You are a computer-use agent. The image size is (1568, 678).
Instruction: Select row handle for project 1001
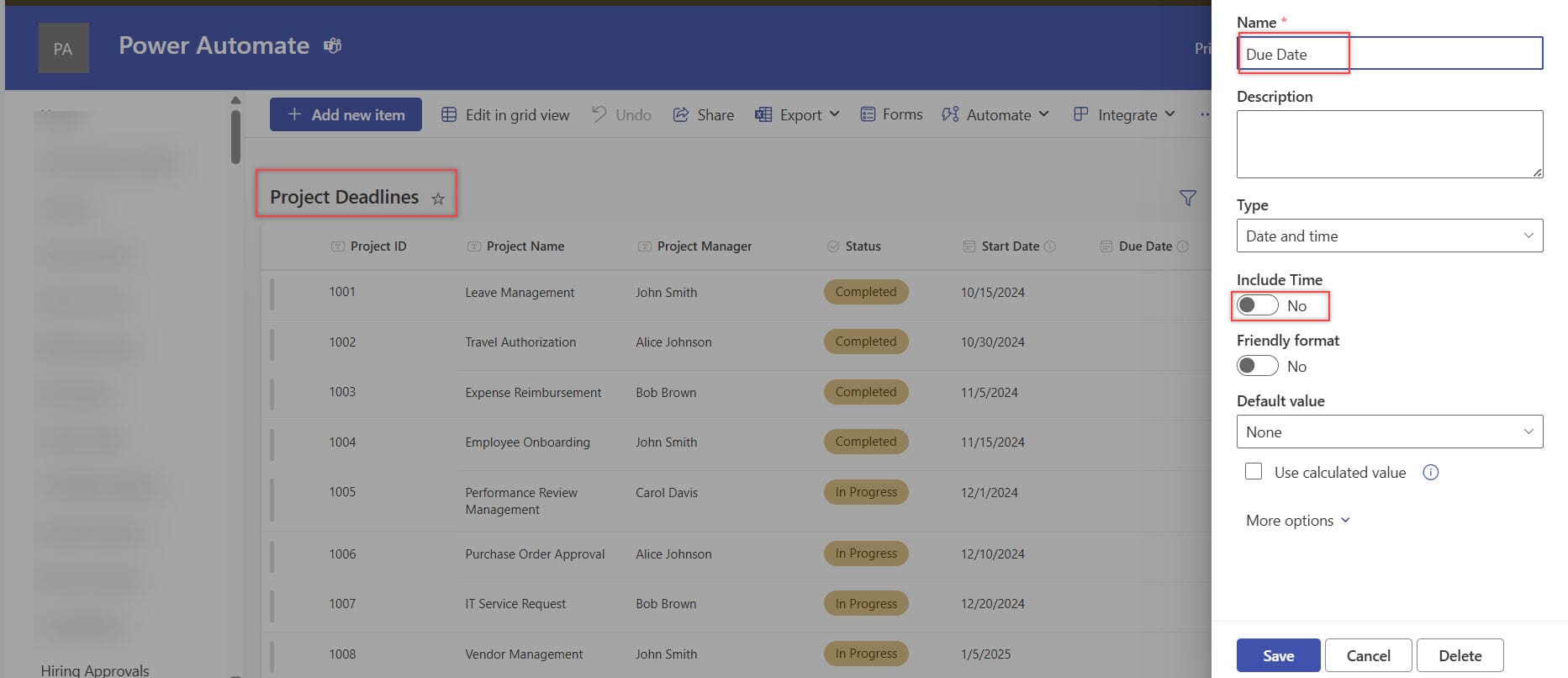(x=272, y=294)
